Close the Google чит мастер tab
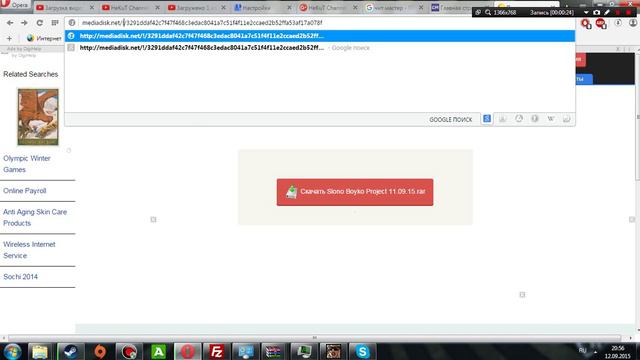Screen dimensions: 640x360 point(421,7)
